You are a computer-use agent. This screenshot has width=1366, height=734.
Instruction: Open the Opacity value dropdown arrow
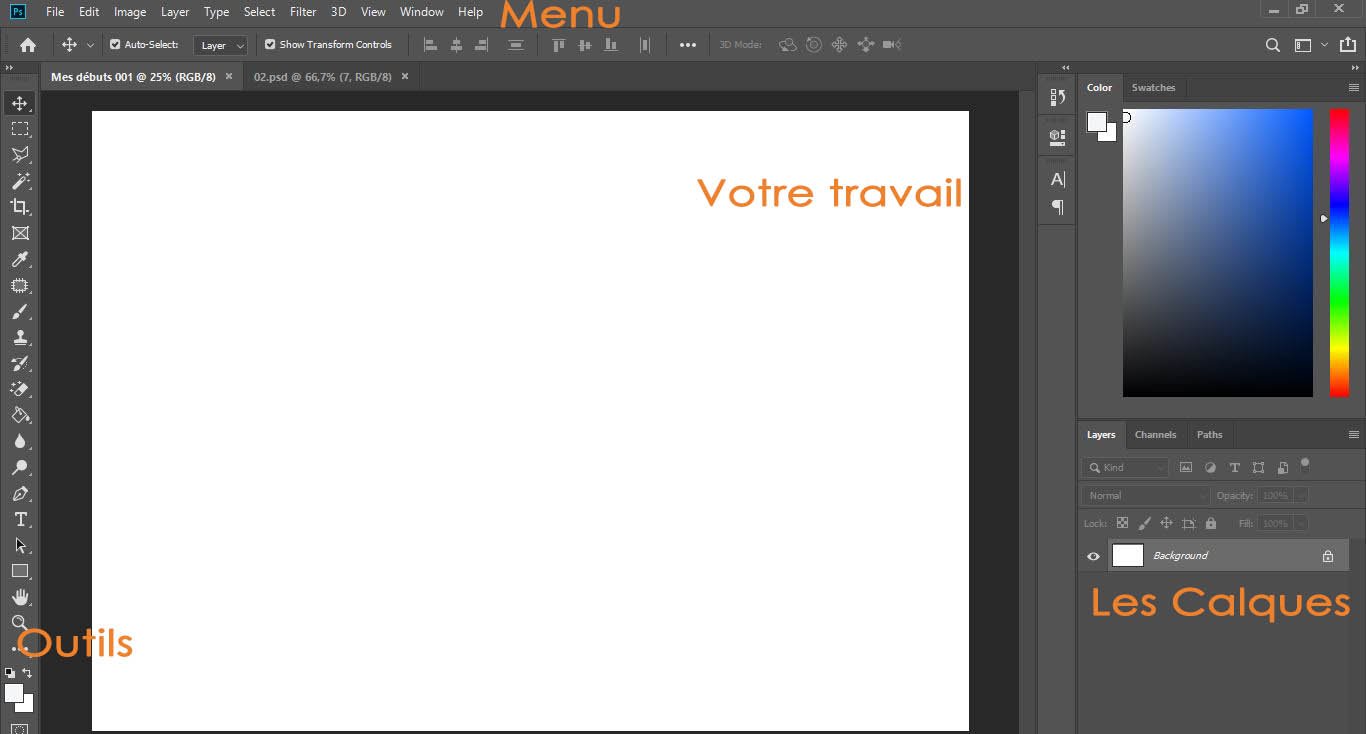[x=1300, y=495]
